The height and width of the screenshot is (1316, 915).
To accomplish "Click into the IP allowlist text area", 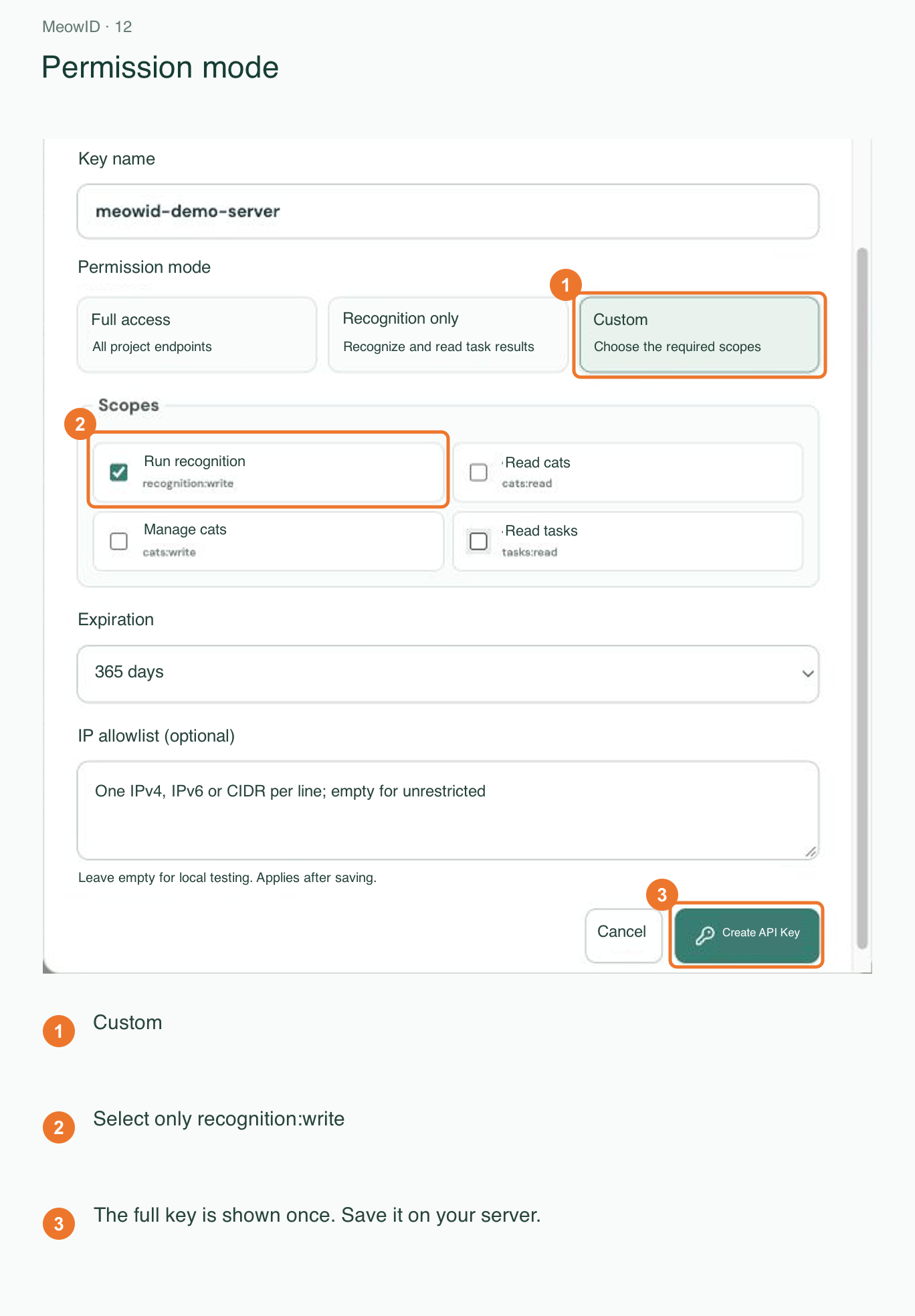I will [x=448, y=810].
